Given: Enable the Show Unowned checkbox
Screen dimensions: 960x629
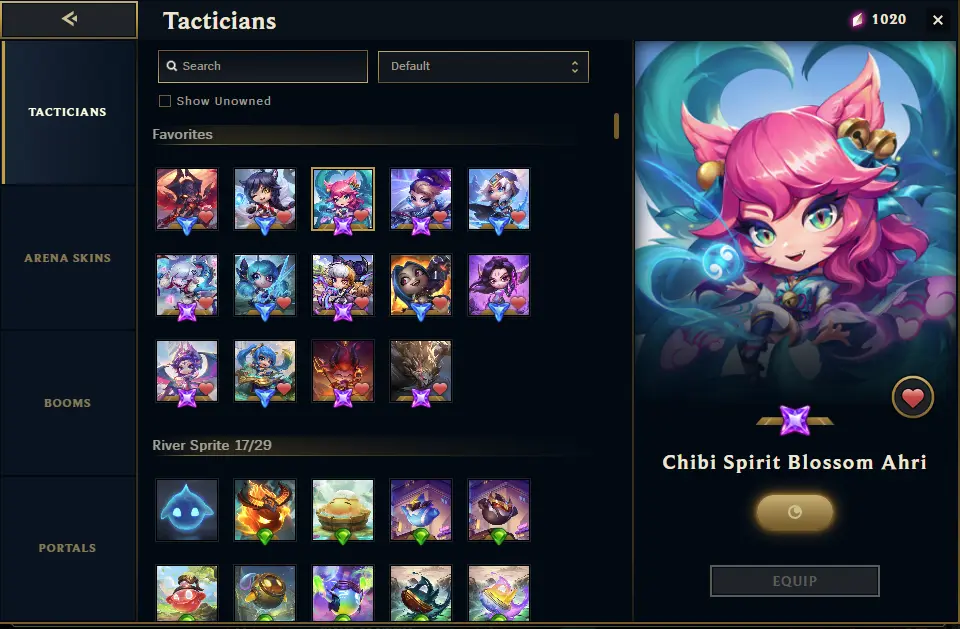Looking at the screenshot, I should [165, 101].
